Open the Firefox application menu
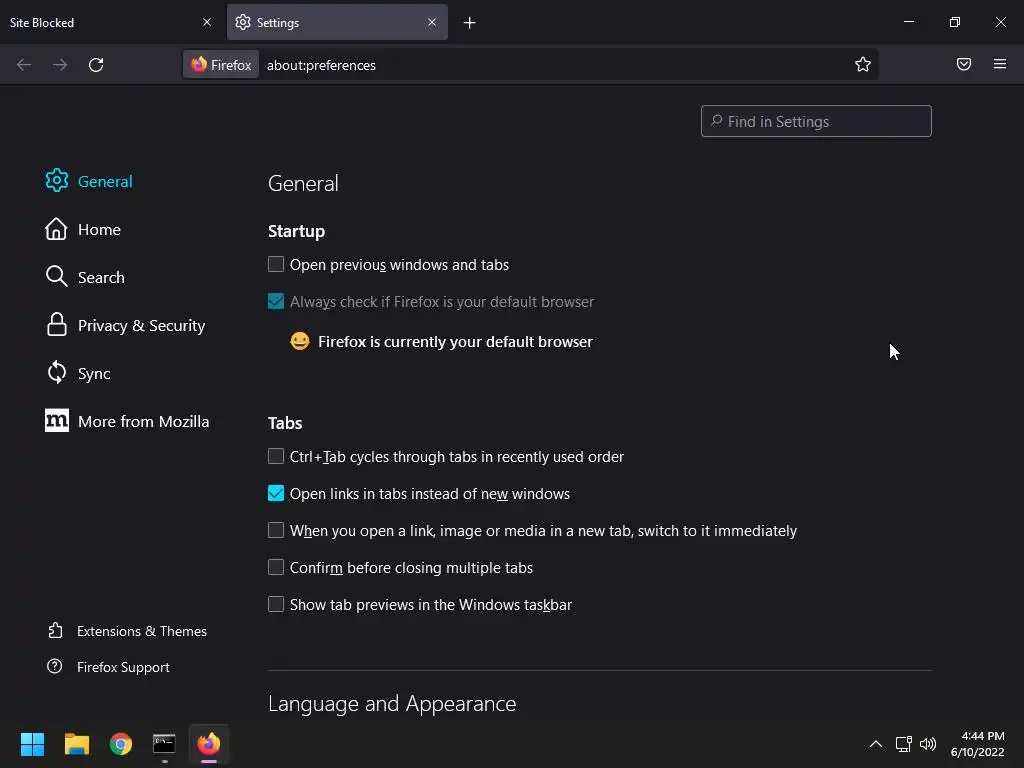This screenshot has height=768, width=1024. tap(1000, 64)
